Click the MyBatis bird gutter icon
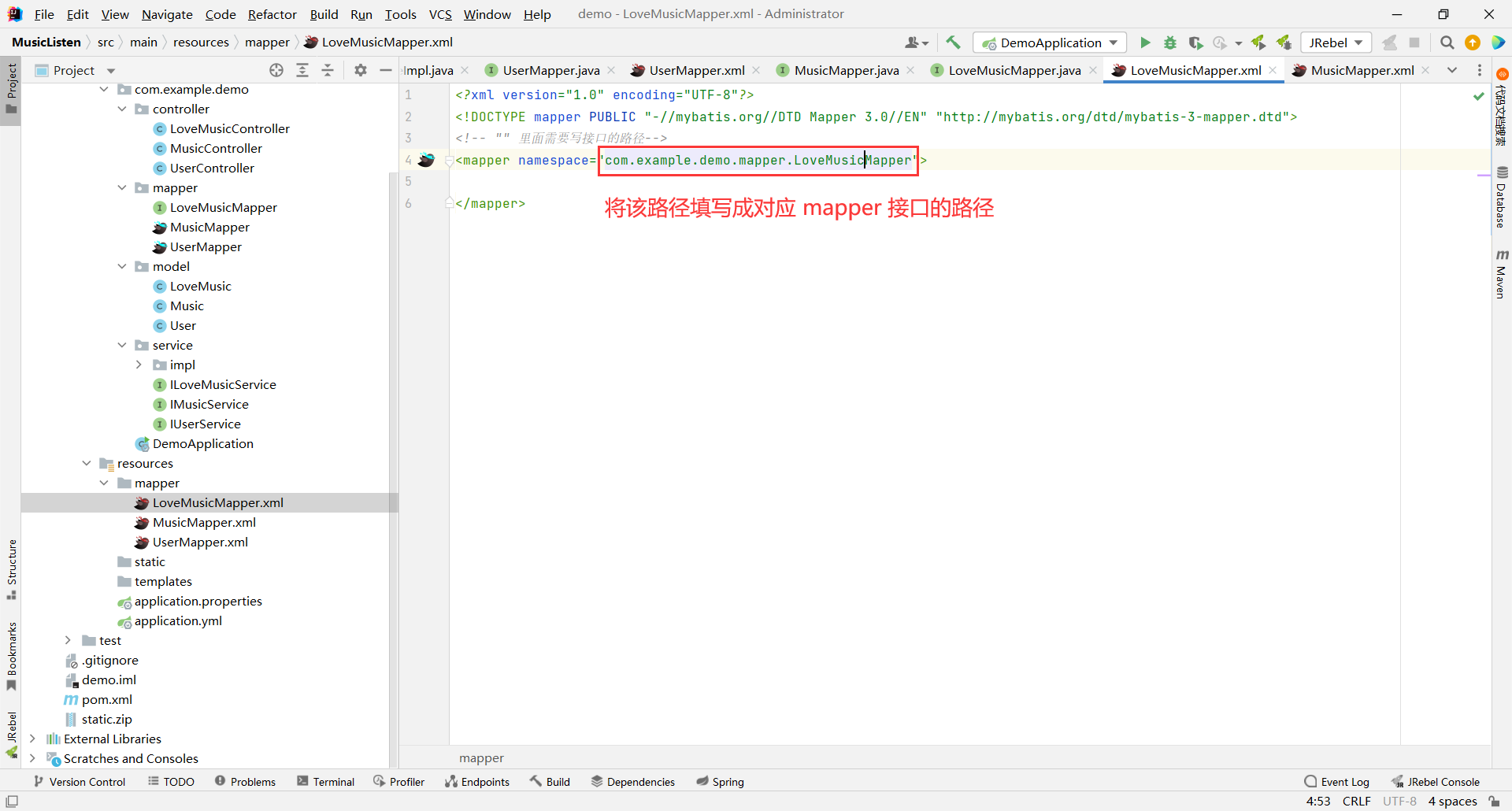The width and height of the screenshot is (1512, 811). point(426,160)
